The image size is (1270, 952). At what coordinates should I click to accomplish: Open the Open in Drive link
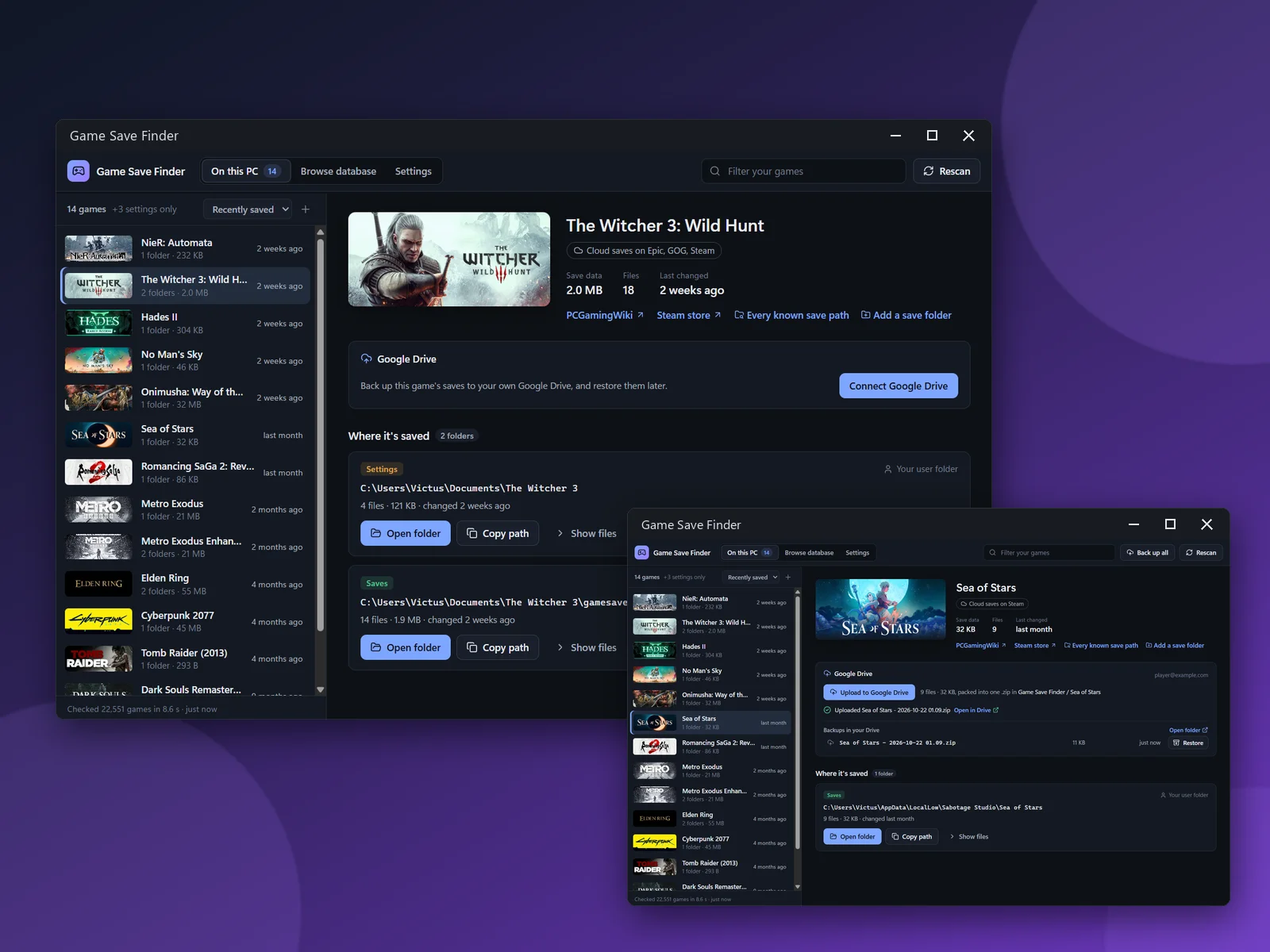pyautogui.click(x=976, y=710)
